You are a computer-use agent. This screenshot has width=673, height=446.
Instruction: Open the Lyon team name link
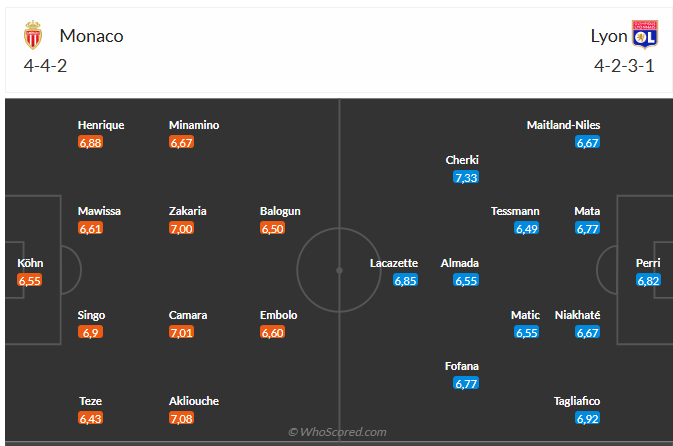click(x=609, y=36)
